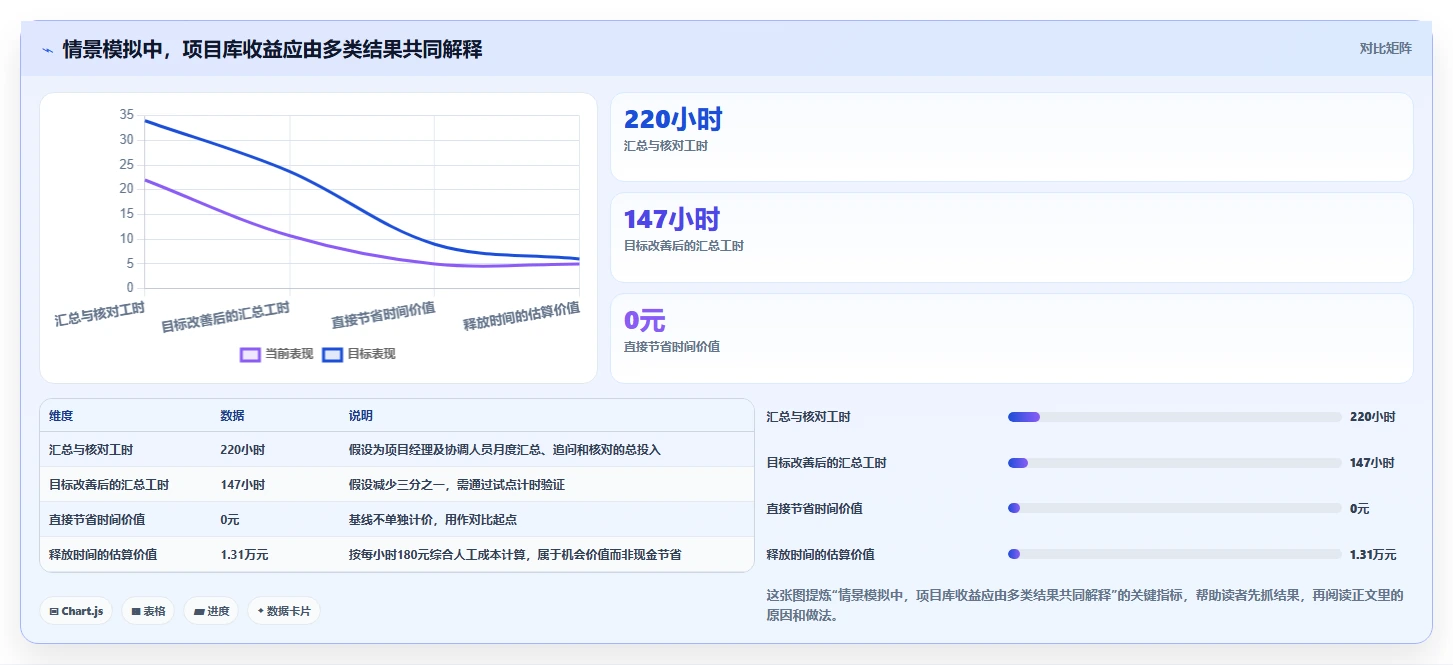Click the description 基线不单独计价，用作对比起点
1453x665 pixels.
[433, 520]
